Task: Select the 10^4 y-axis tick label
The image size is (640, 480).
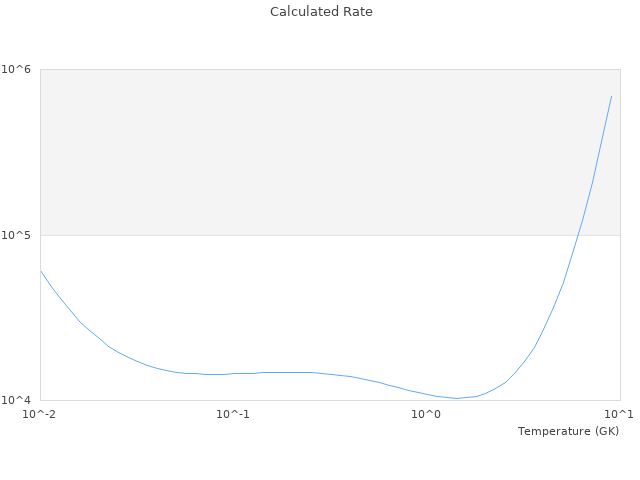Action: point(19,401)
